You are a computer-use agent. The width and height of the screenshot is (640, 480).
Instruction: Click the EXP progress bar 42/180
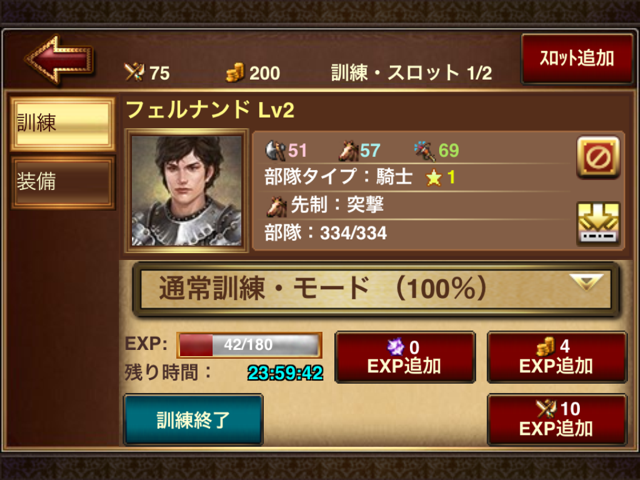coord(249,345)
